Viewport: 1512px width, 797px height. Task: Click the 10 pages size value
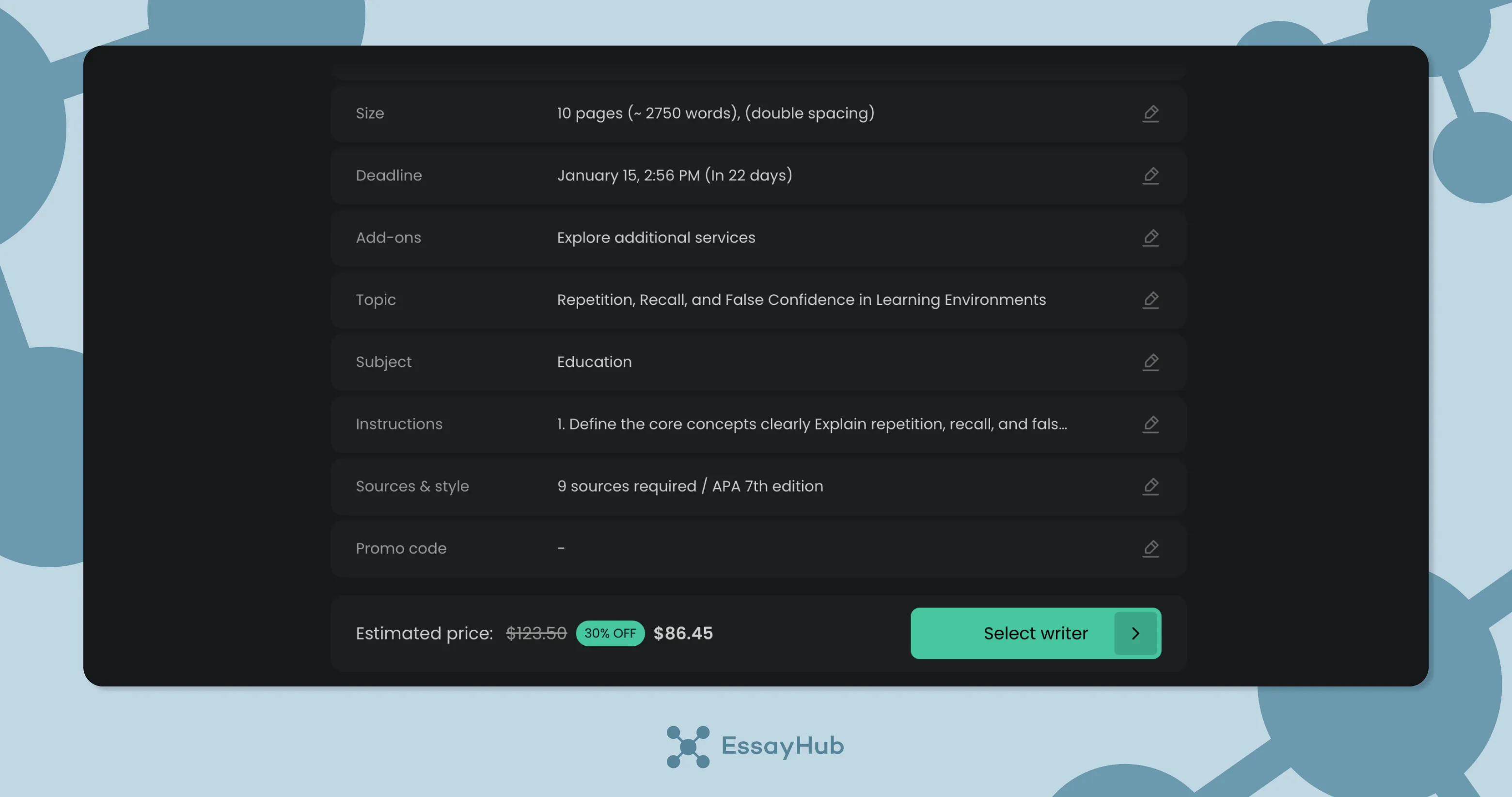715,113
